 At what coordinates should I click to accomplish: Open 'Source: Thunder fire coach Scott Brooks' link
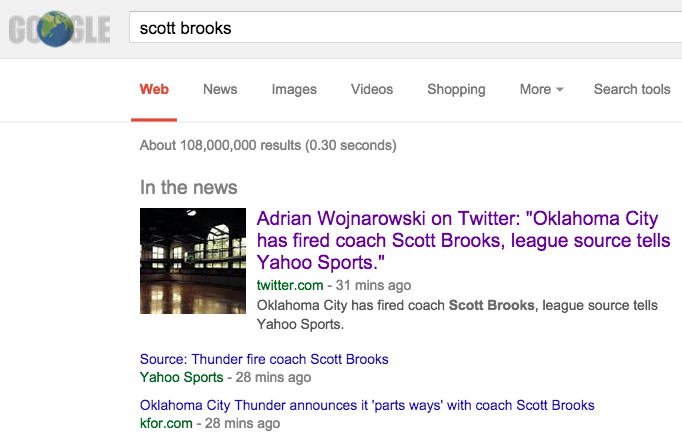(x=264, y=359)
